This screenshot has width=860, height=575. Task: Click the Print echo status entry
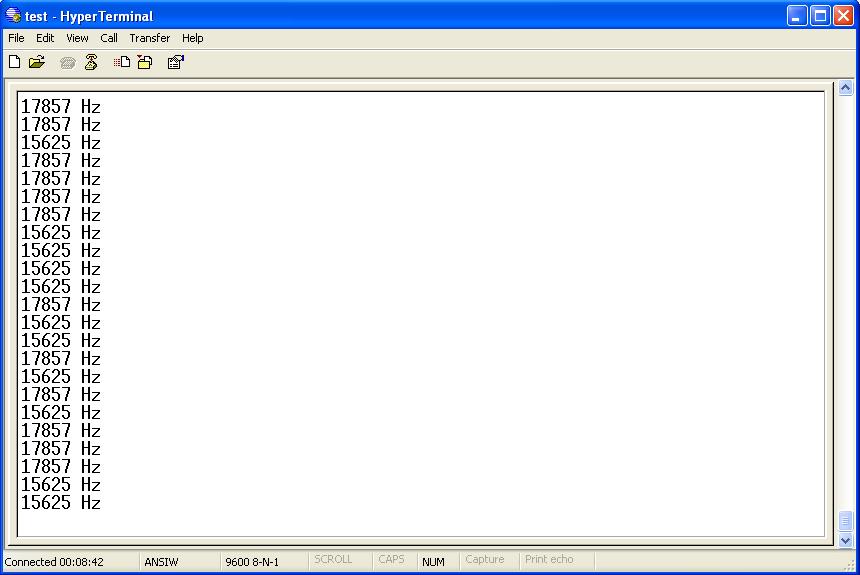[549, 559]
